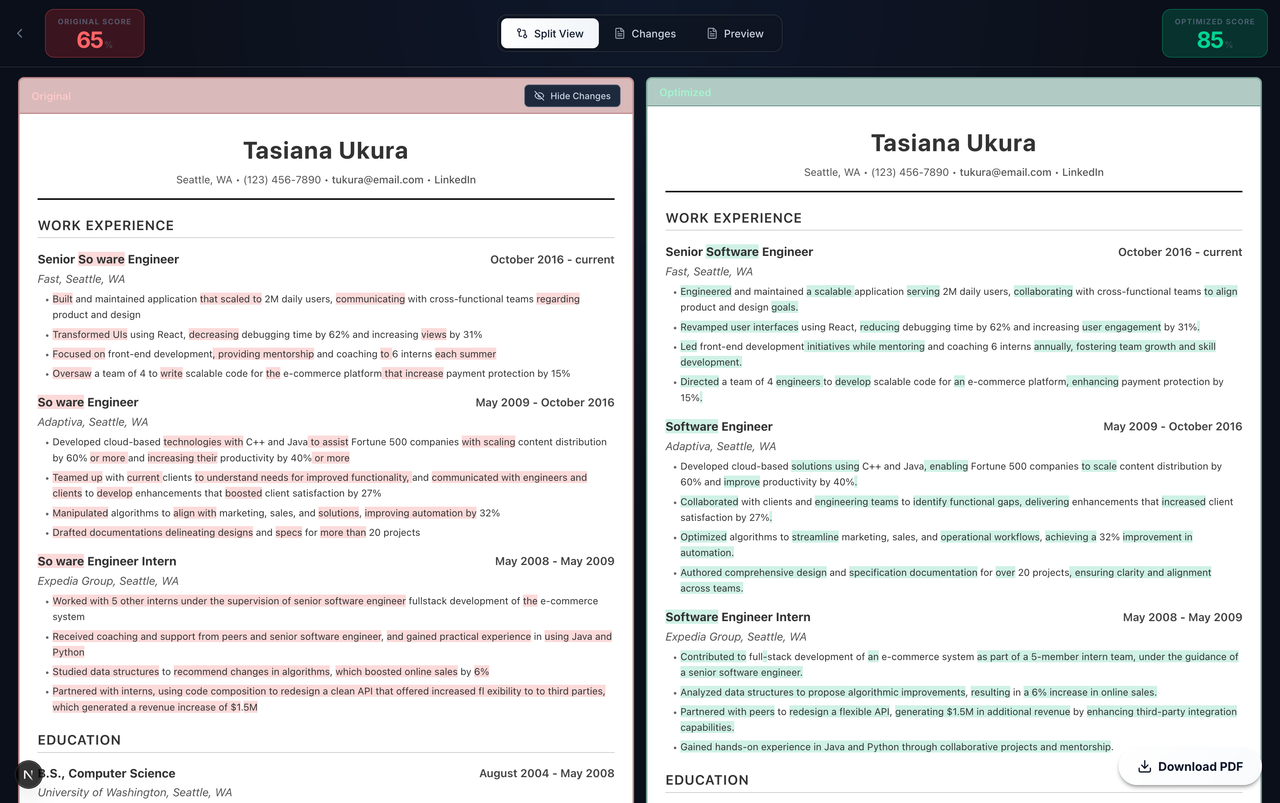The height and width of the screenshot is (803, 1280).
Task: Open the Preview tab
Action: click(736, 33)
